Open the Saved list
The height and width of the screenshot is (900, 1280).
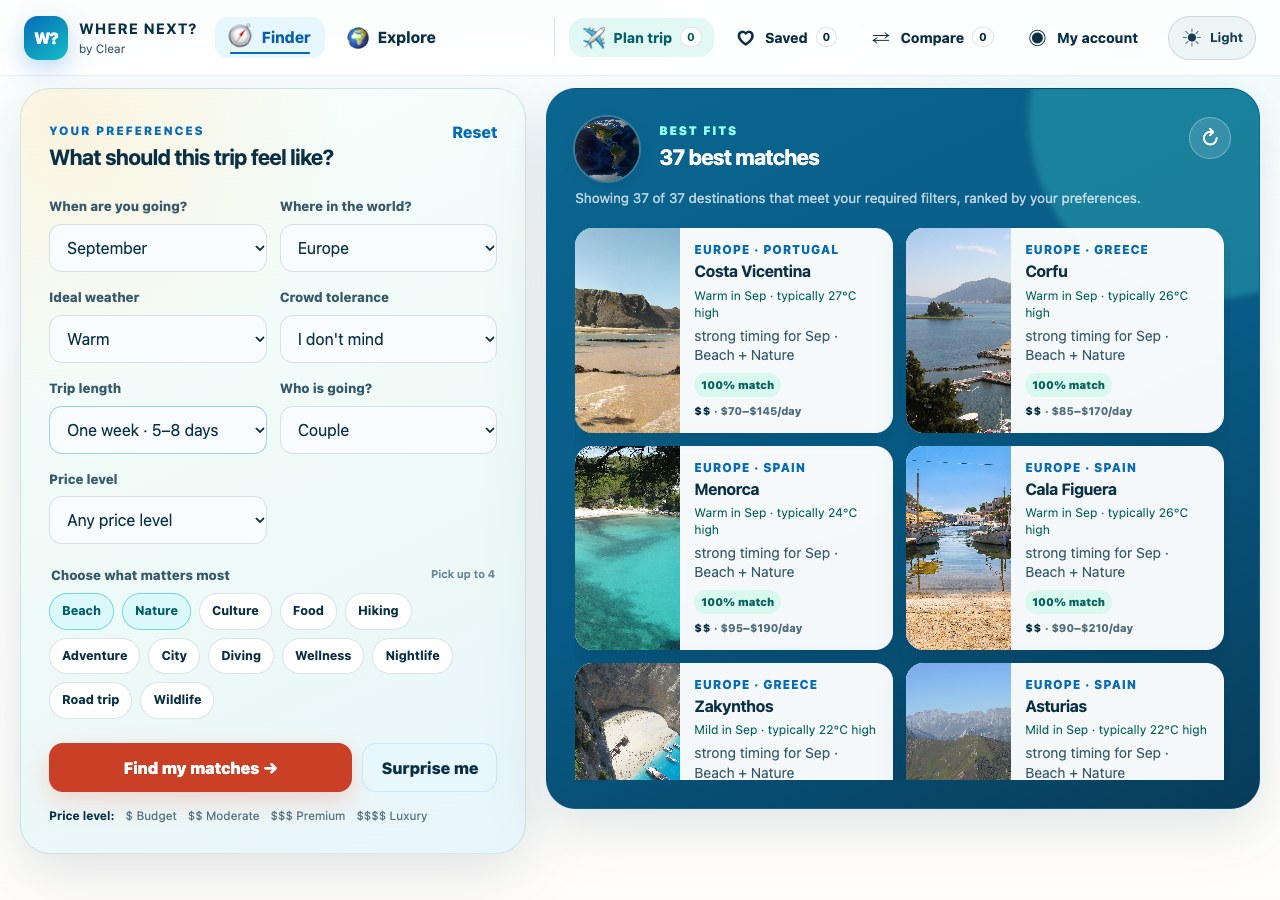pyautogui.click(x=786, y=38)
